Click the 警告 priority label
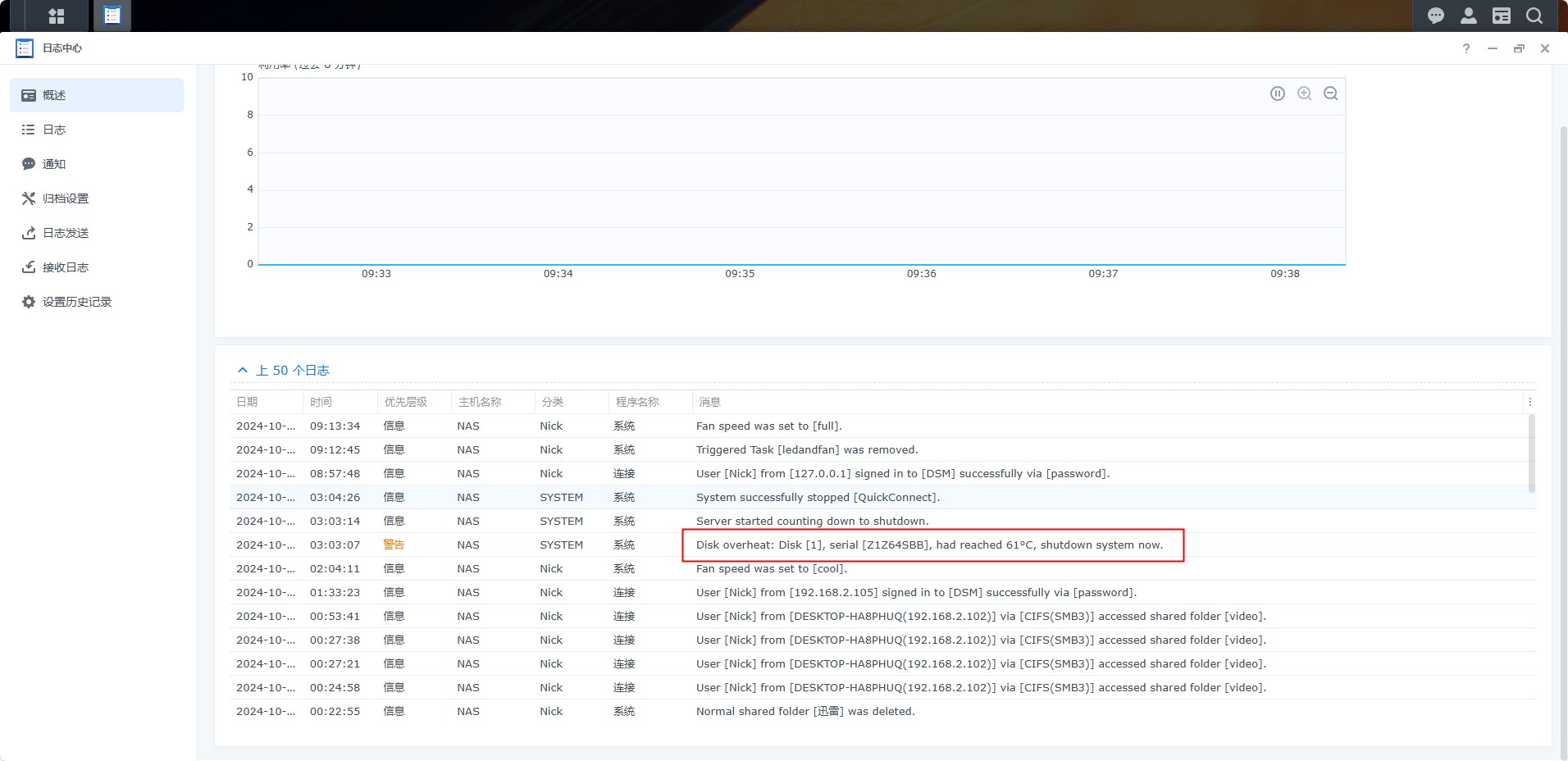The image size is (1568, 761). tap(394, 545)
